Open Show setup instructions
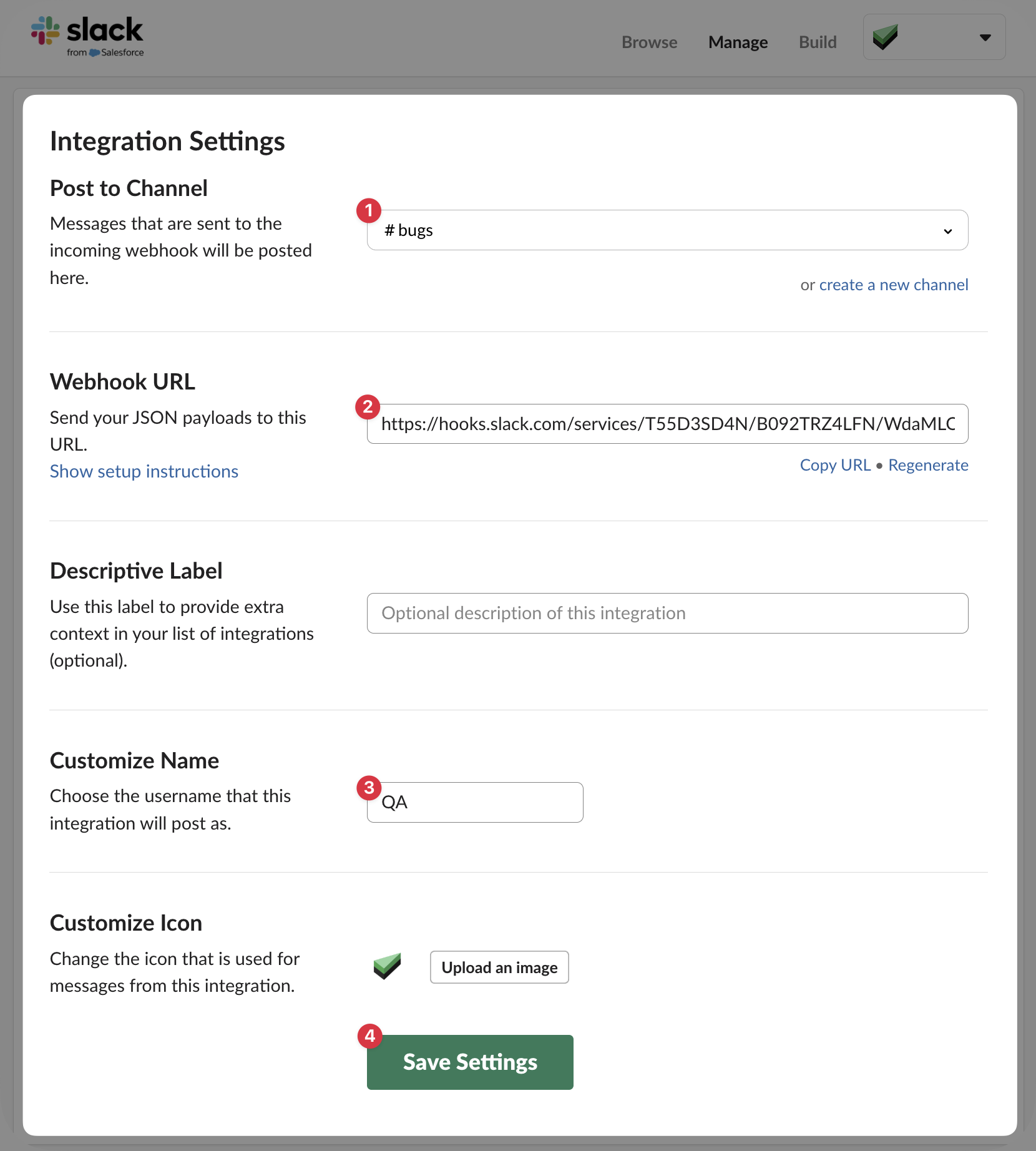1036x1151 pixels. 144,471
